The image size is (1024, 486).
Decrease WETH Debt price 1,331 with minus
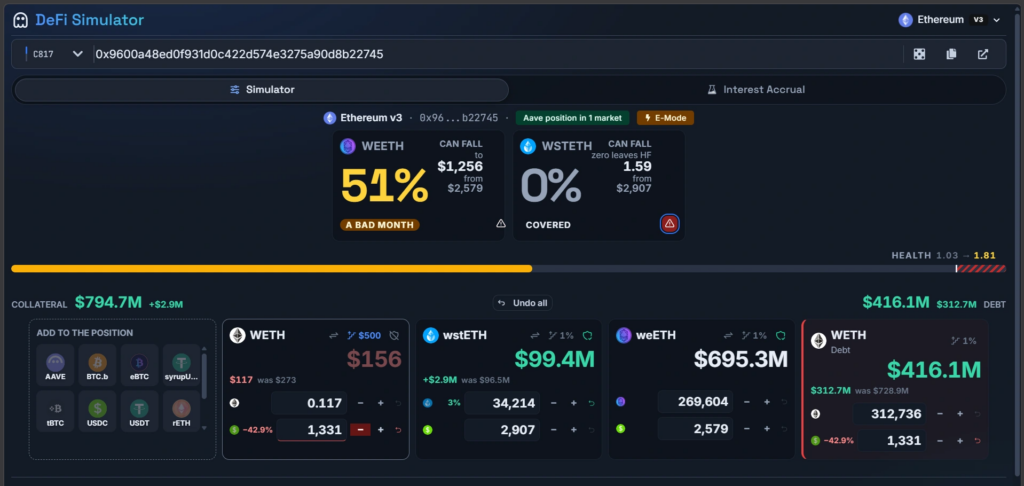(940, 440)
